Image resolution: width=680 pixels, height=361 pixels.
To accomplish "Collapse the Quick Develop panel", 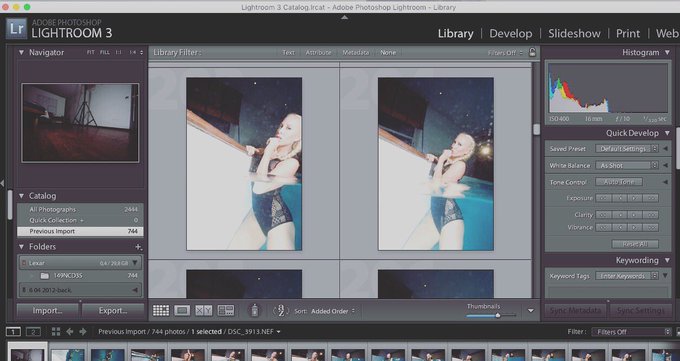I will coord(667,133).
